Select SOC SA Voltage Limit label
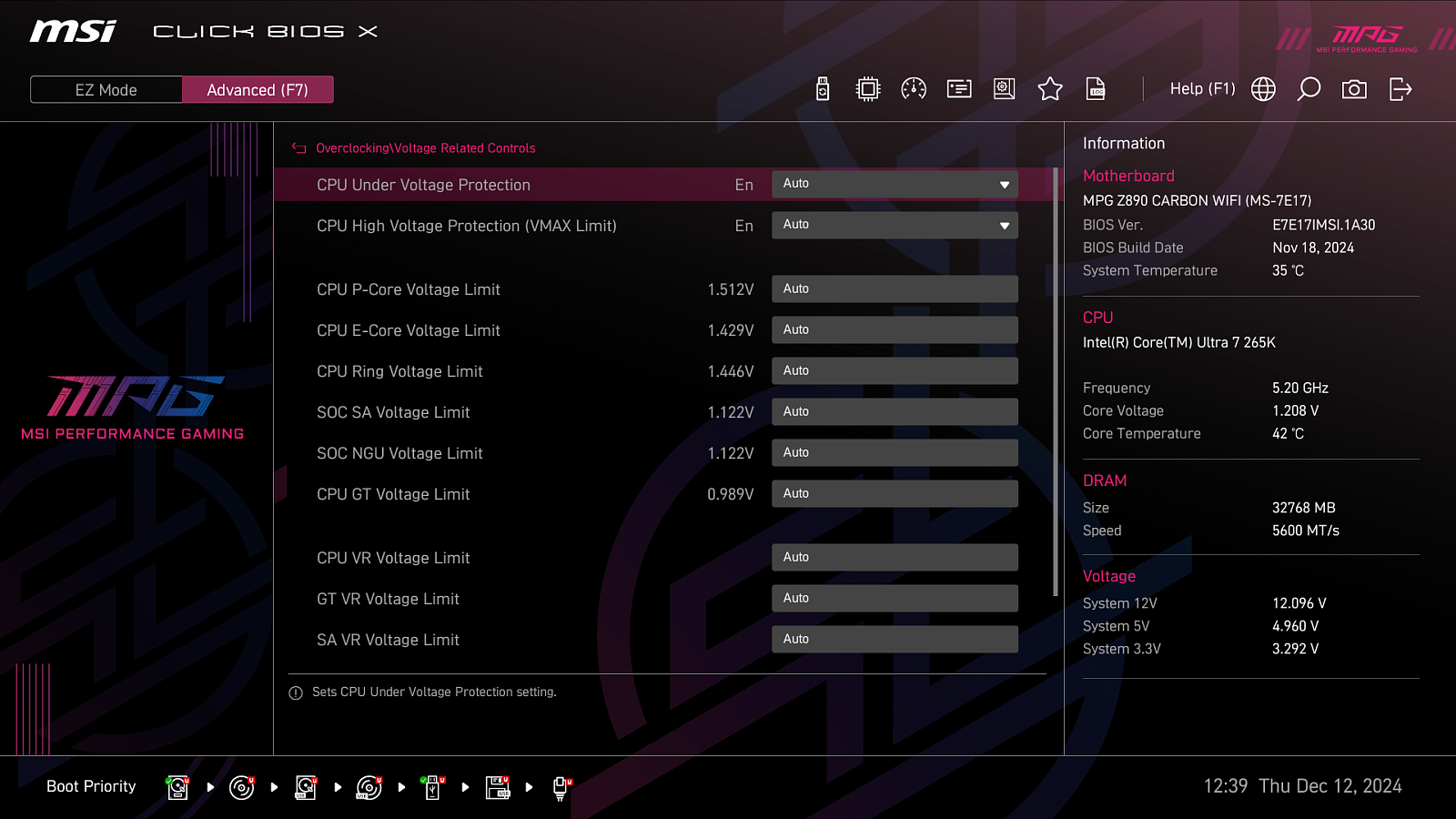Image resolution: width=1456 pixels, height=819 pixels. 393,412
